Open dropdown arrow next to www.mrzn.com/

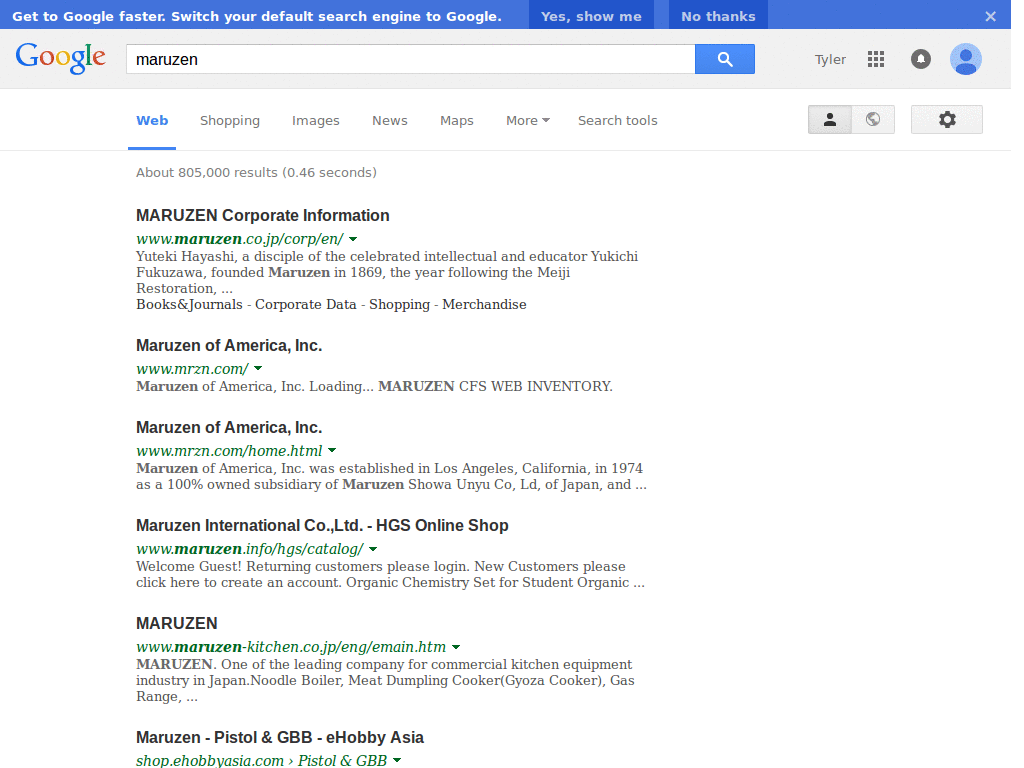[258, 369]
